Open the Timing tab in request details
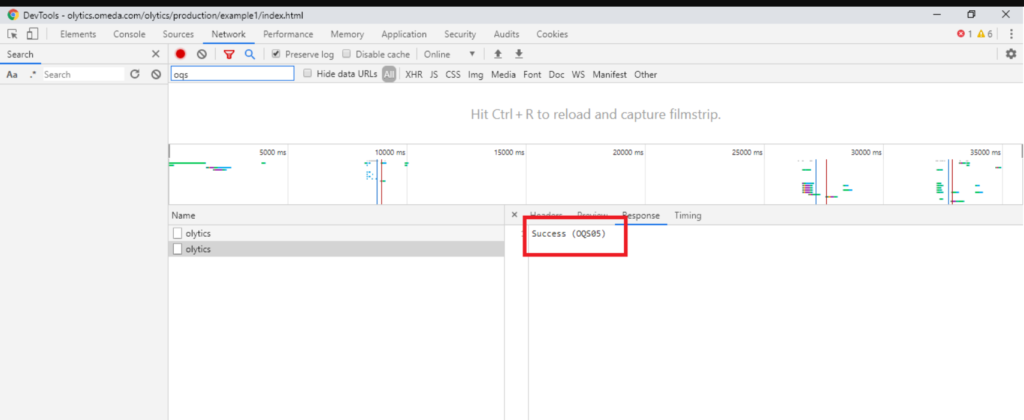This screenshot has height=420, width=1024. pos(687,215)
